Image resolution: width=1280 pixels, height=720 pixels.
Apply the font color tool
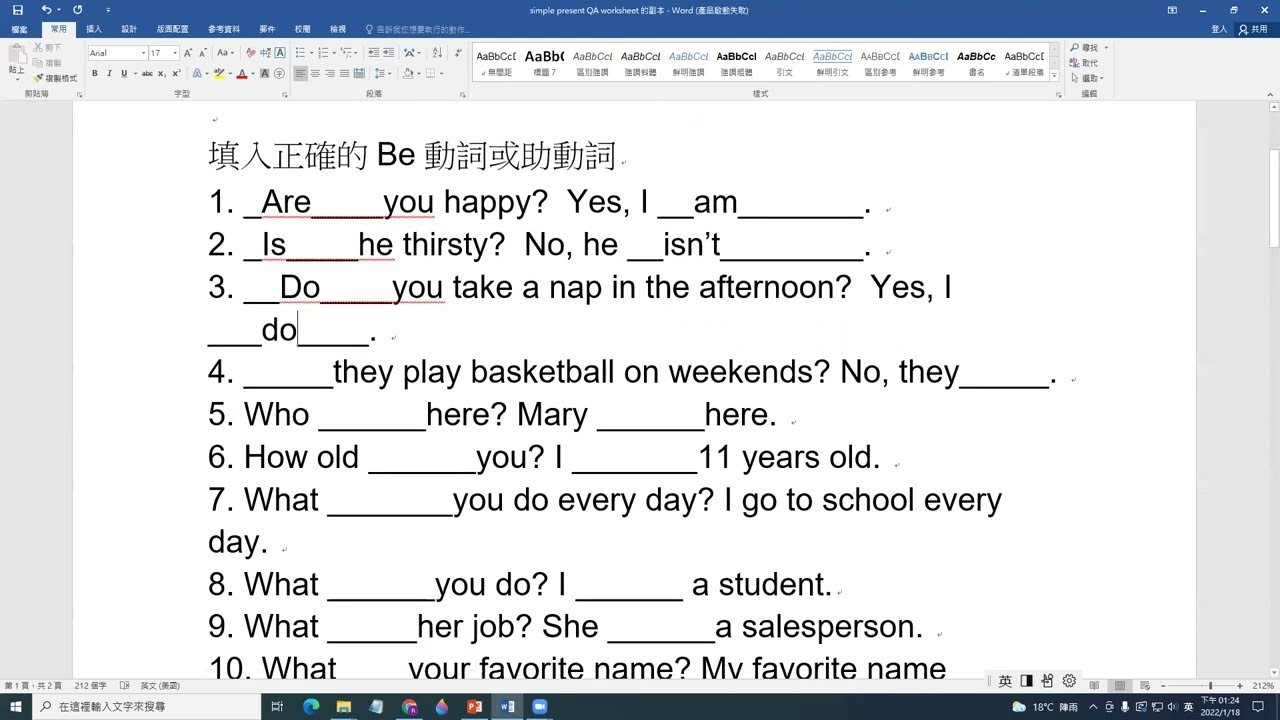(x=240, y=74)
